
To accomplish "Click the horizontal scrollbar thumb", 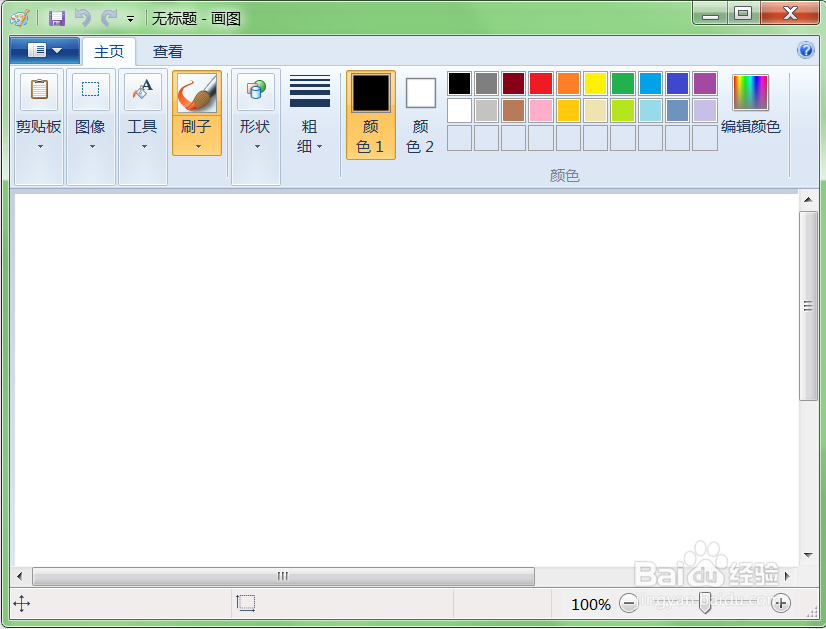I will [283, 576].
